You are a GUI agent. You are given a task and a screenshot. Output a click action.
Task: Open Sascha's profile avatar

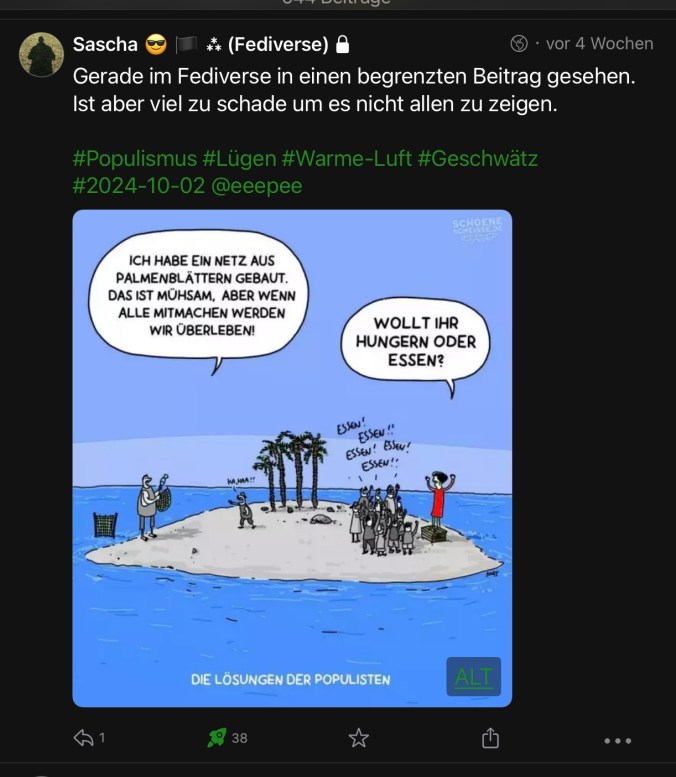click(x=41, y=55)
